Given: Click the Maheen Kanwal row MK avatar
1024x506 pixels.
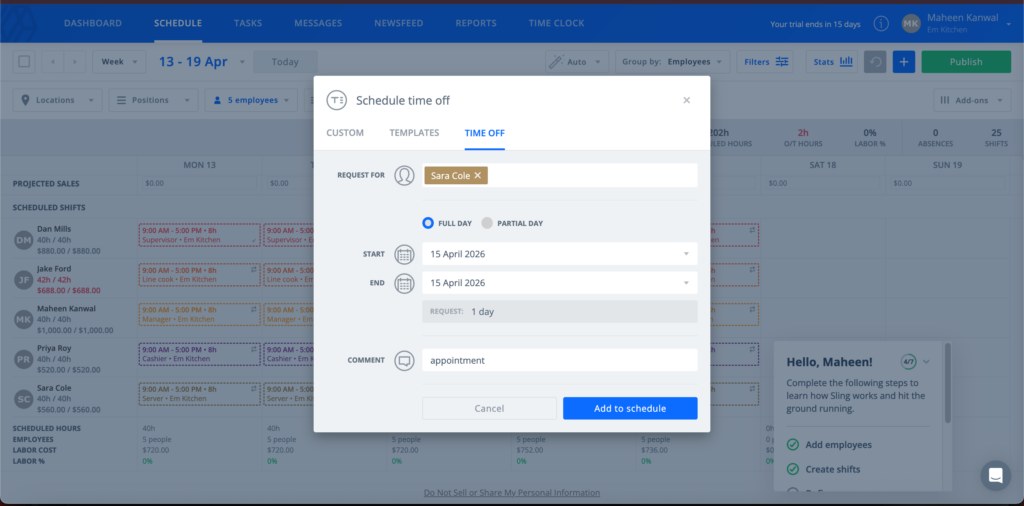Looking at the screenshot, I should point(23,320).
